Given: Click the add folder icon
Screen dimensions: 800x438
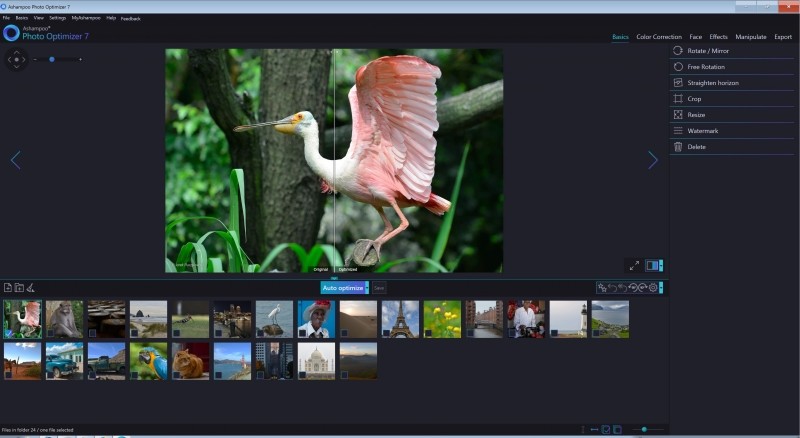Looking at the screenshot, I should coord(19,288).
